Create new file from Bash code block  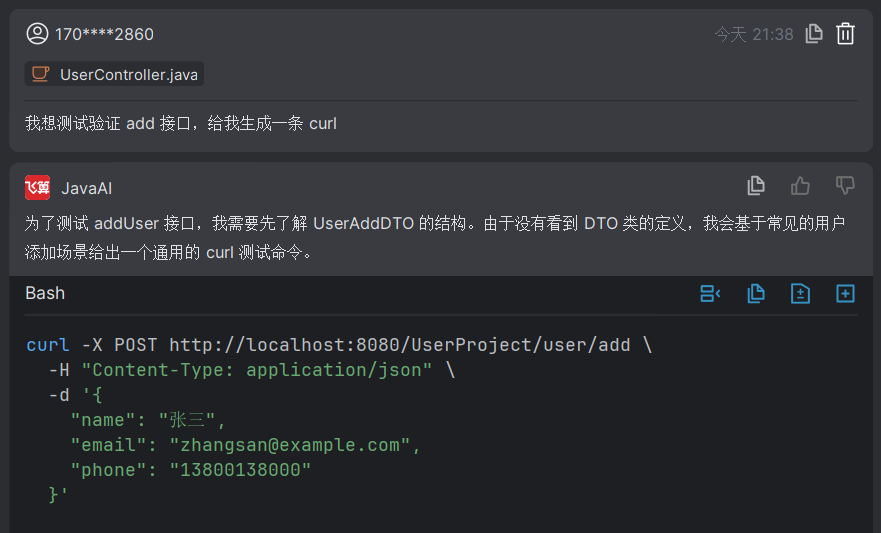tap(845, 293)
